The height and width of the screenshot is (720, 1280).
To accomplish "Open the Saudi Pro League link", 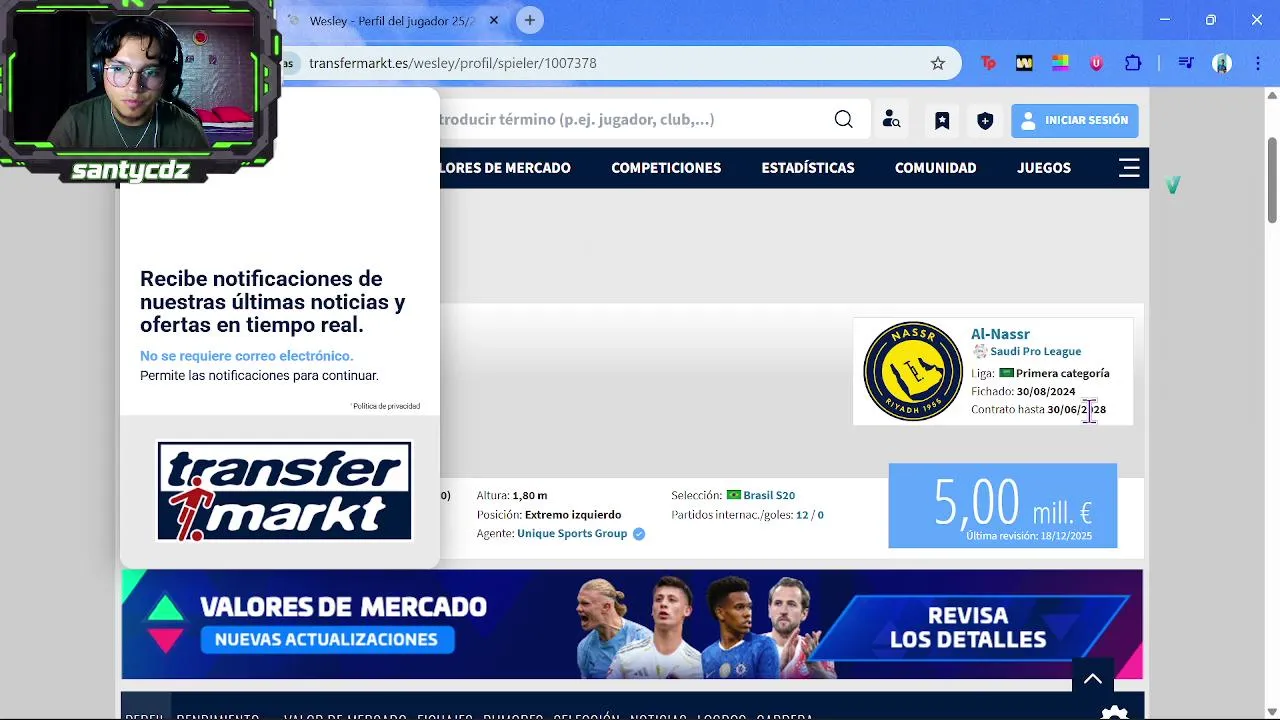I will coord(1035,352).
